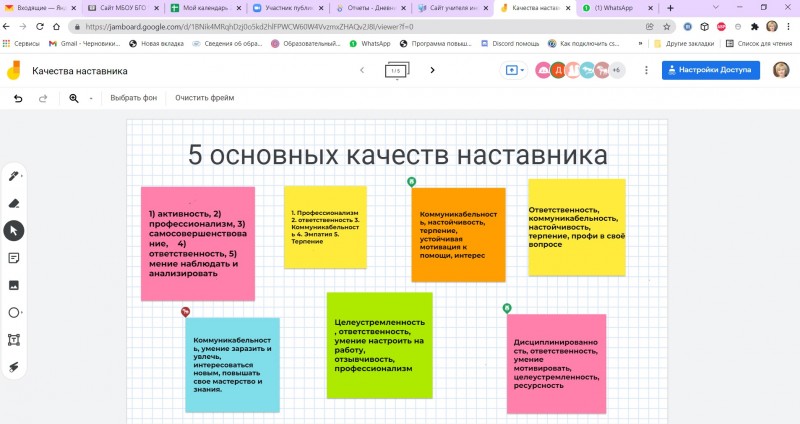Activate the Laser pointer tool
The image size is (800, 424).
point(14,367)
